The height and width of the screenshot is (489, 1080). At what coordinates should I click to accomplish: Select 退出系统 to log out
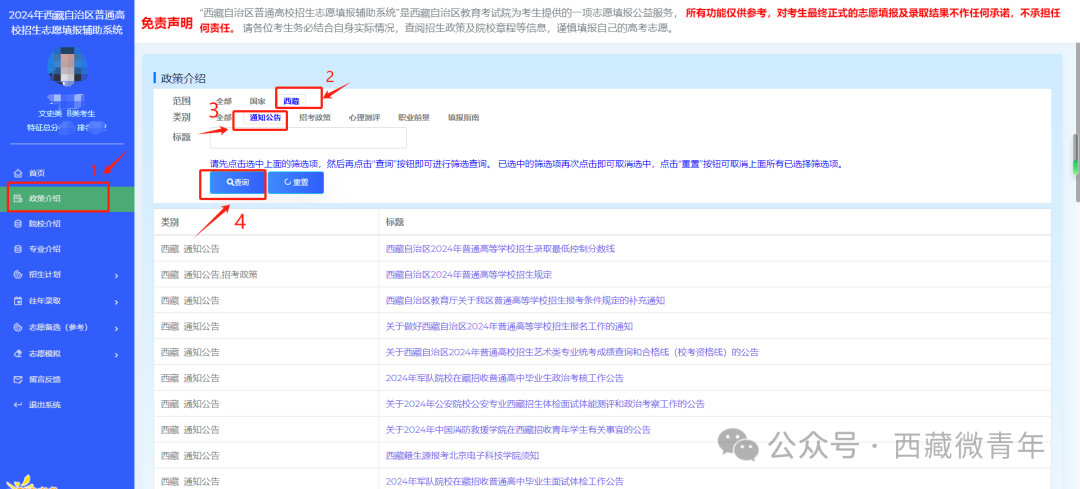coord(67,404)
